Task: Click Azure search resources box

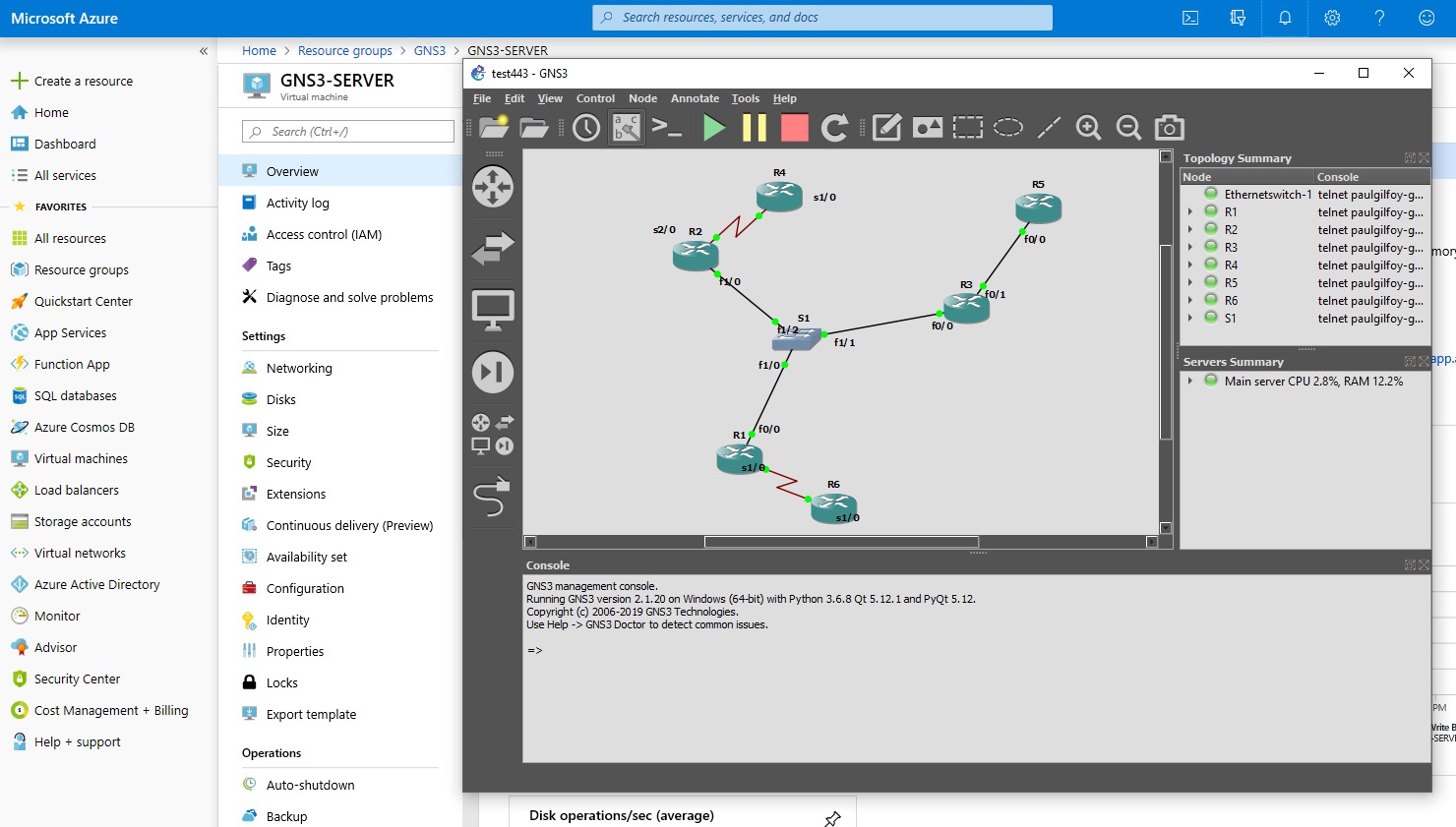Action: coord(822,18)
